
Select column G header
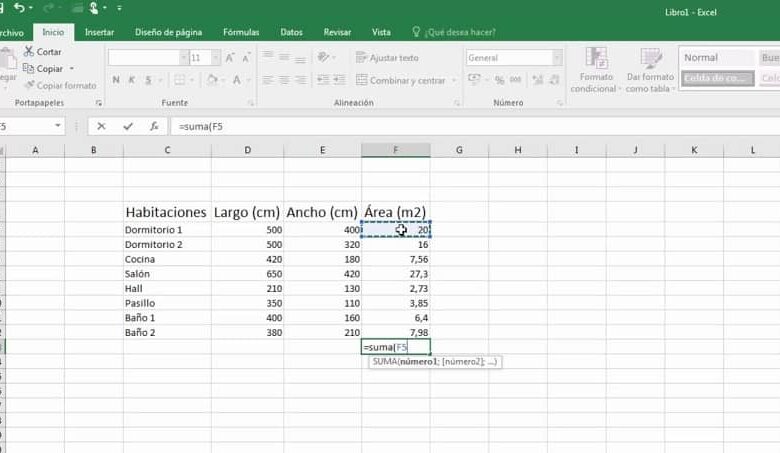(459, 150)
